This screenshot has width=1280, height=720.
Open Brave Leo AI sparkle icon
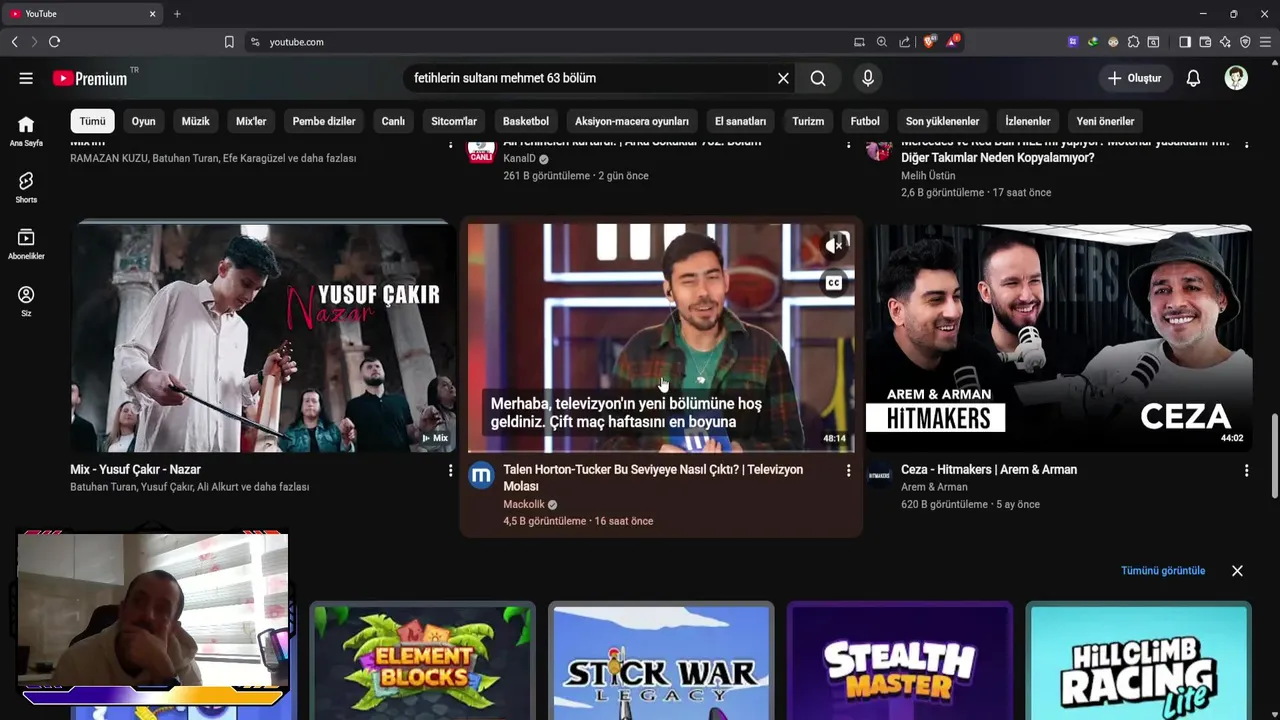(1225, 42)
